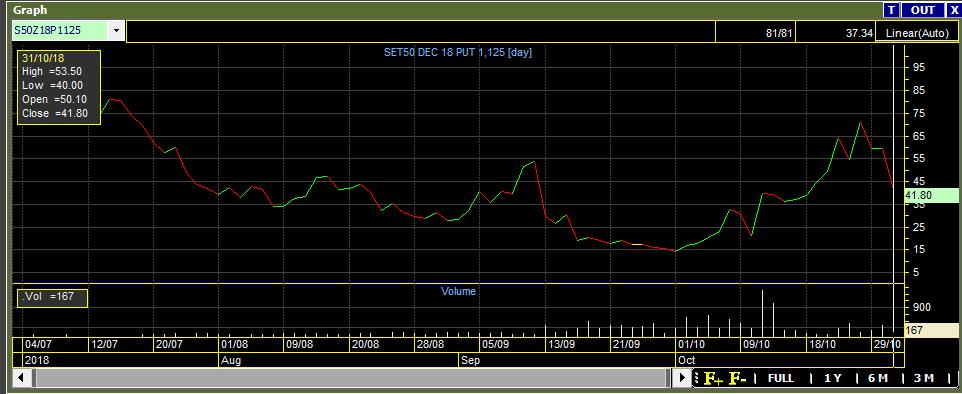962x394 pixels.
Task: Click scrollbar right arrow
Action: [682, 377]
